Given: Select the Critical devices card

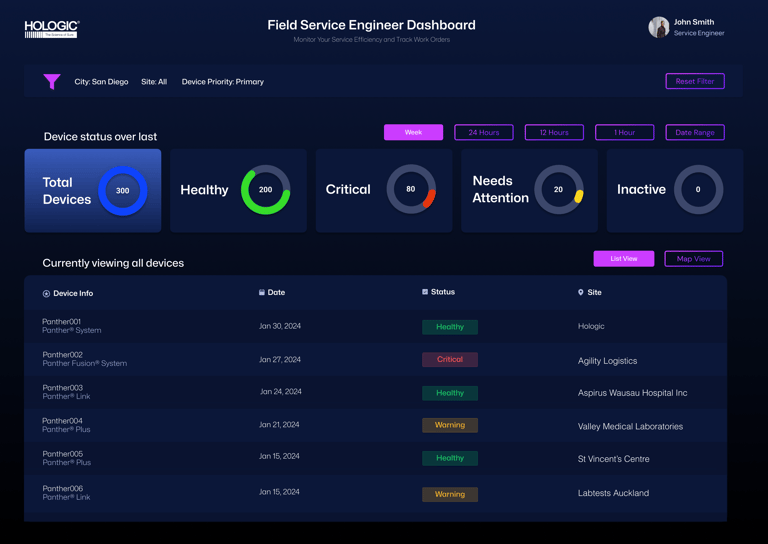Looking at the screenshot, I should point(384,190).
